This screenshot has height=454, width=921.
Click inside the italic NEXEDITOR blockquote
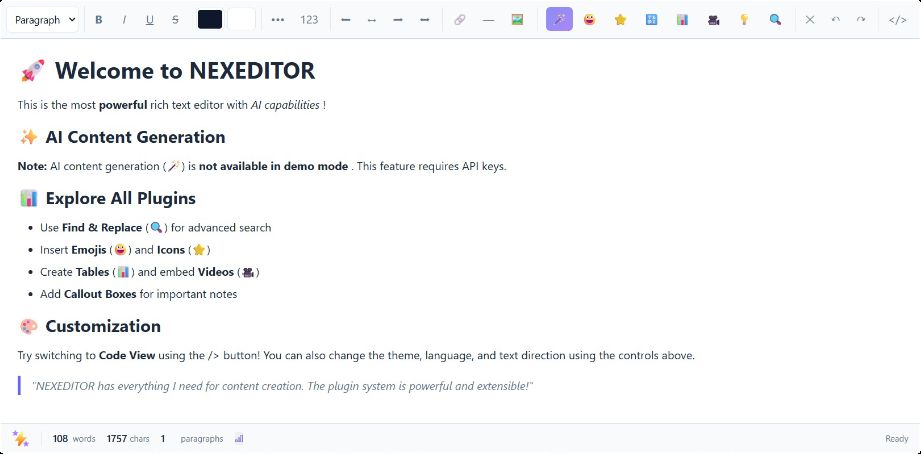(283, 386)
